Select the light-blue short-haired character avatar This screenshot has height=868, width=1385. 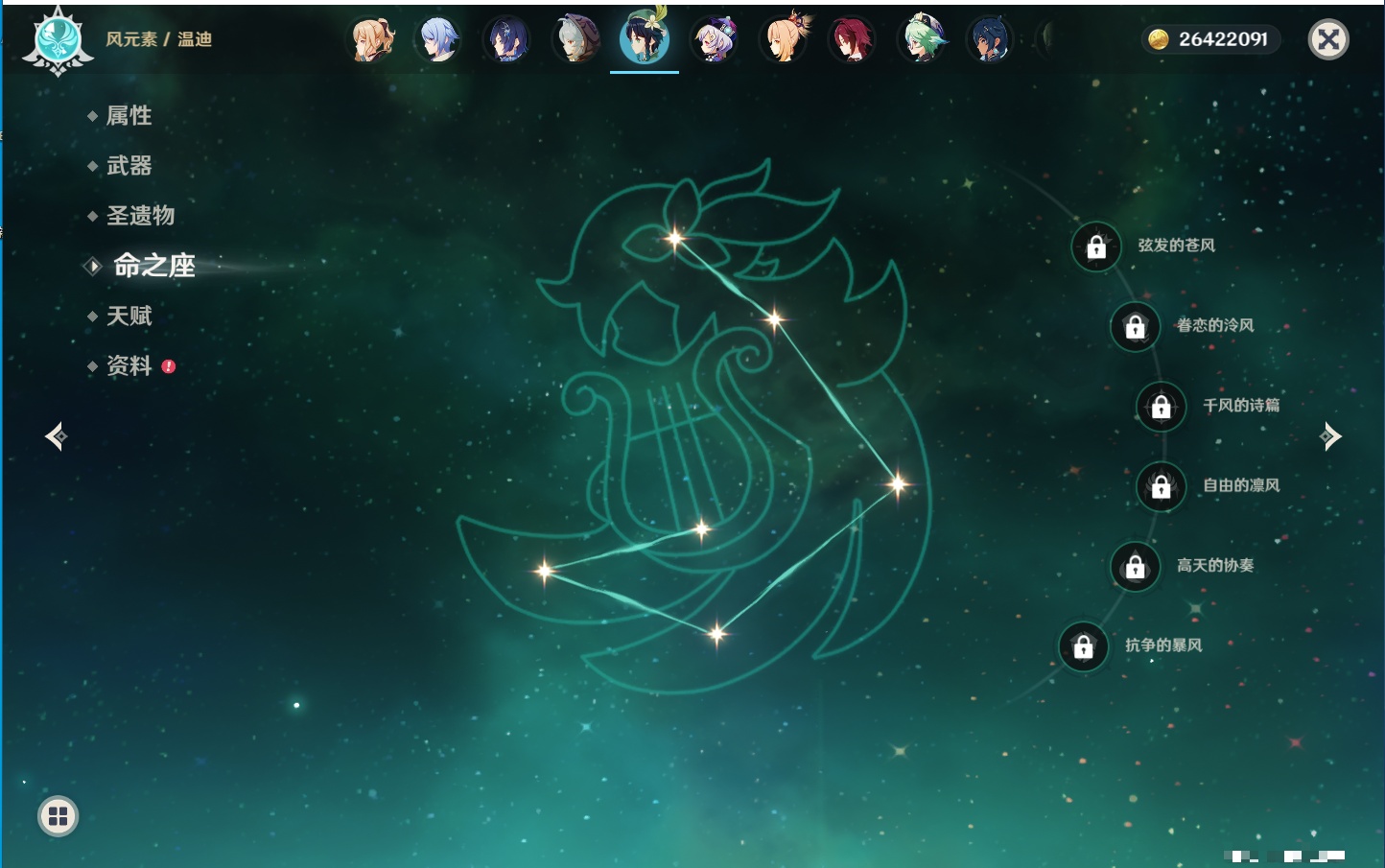[439, 39]
